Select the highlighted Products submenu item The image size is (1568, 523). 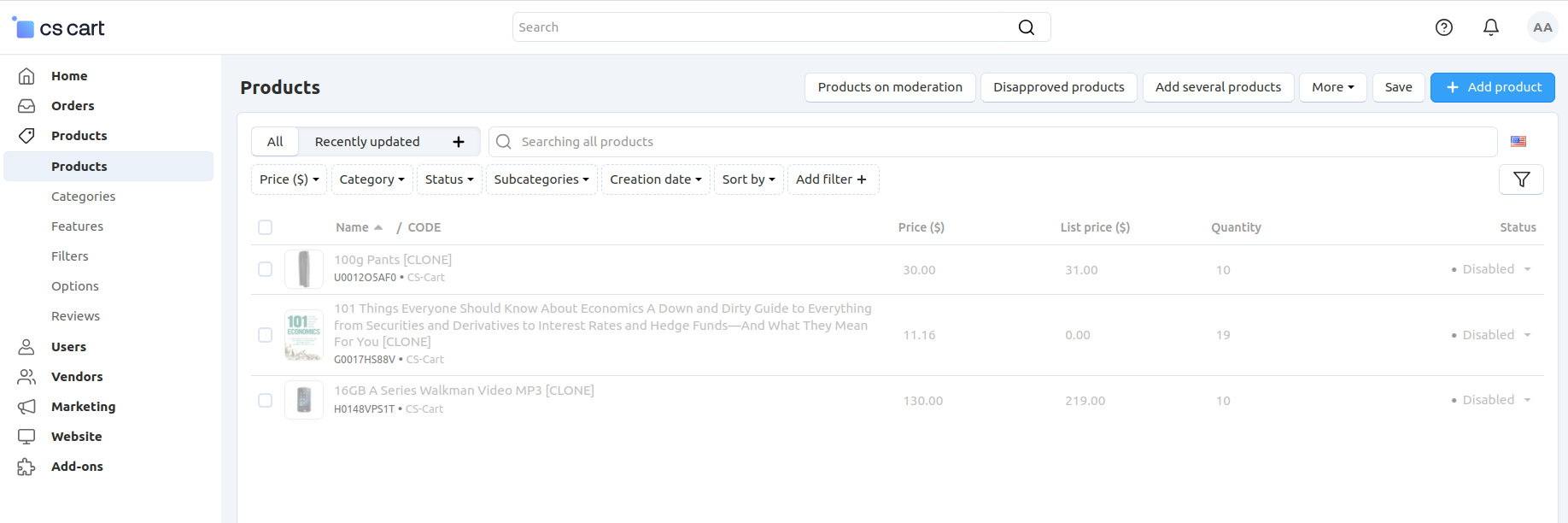tap(108, 167)
